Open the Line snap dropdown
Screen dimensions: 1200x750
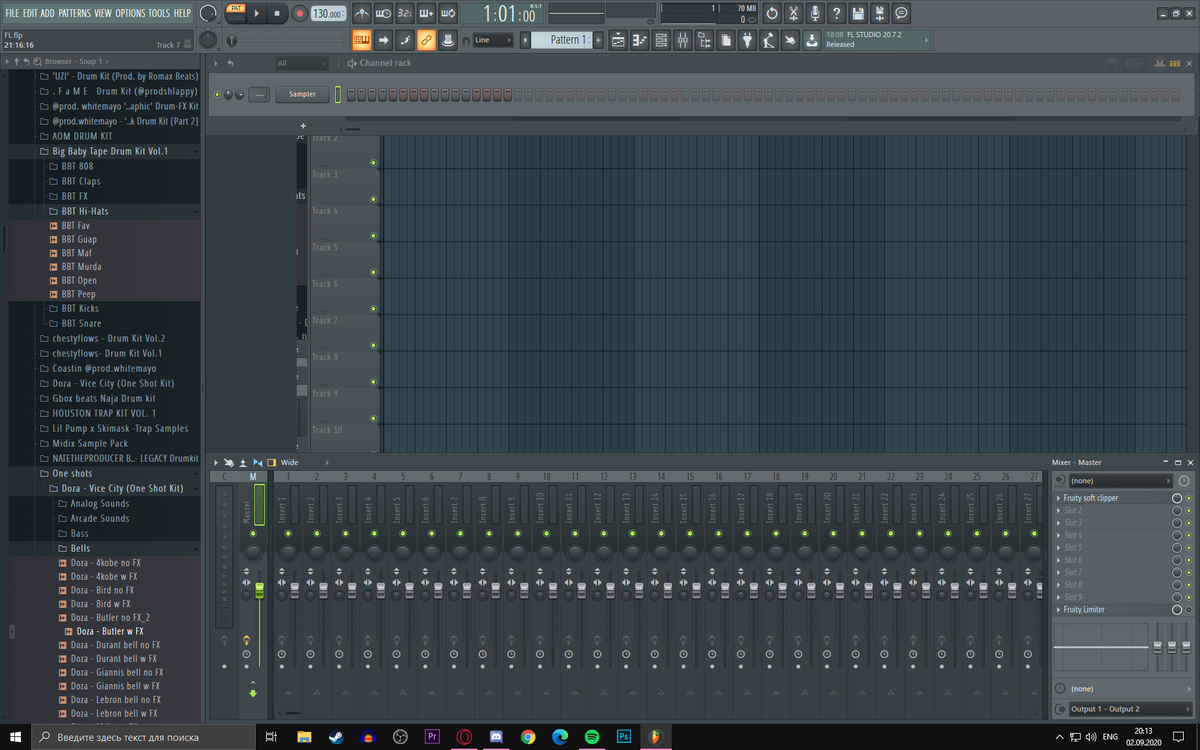(494, 40)
